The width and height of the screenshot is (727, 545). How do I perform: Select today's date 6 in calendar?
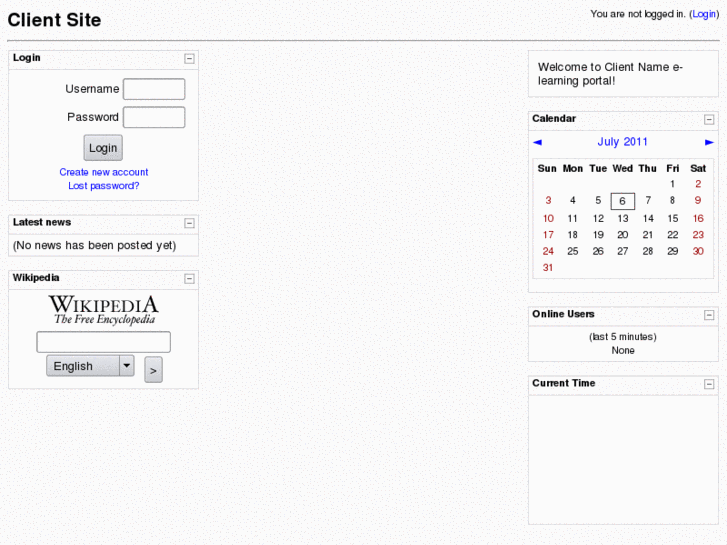[x=623, y=201]
